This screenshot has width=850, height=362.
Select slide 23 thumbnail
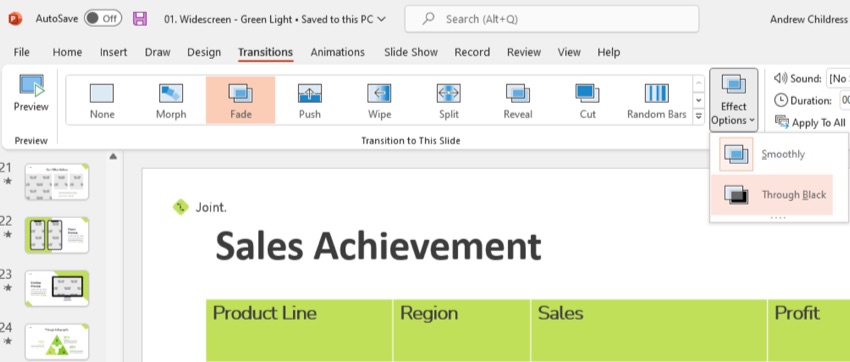[x=56, y=288]
